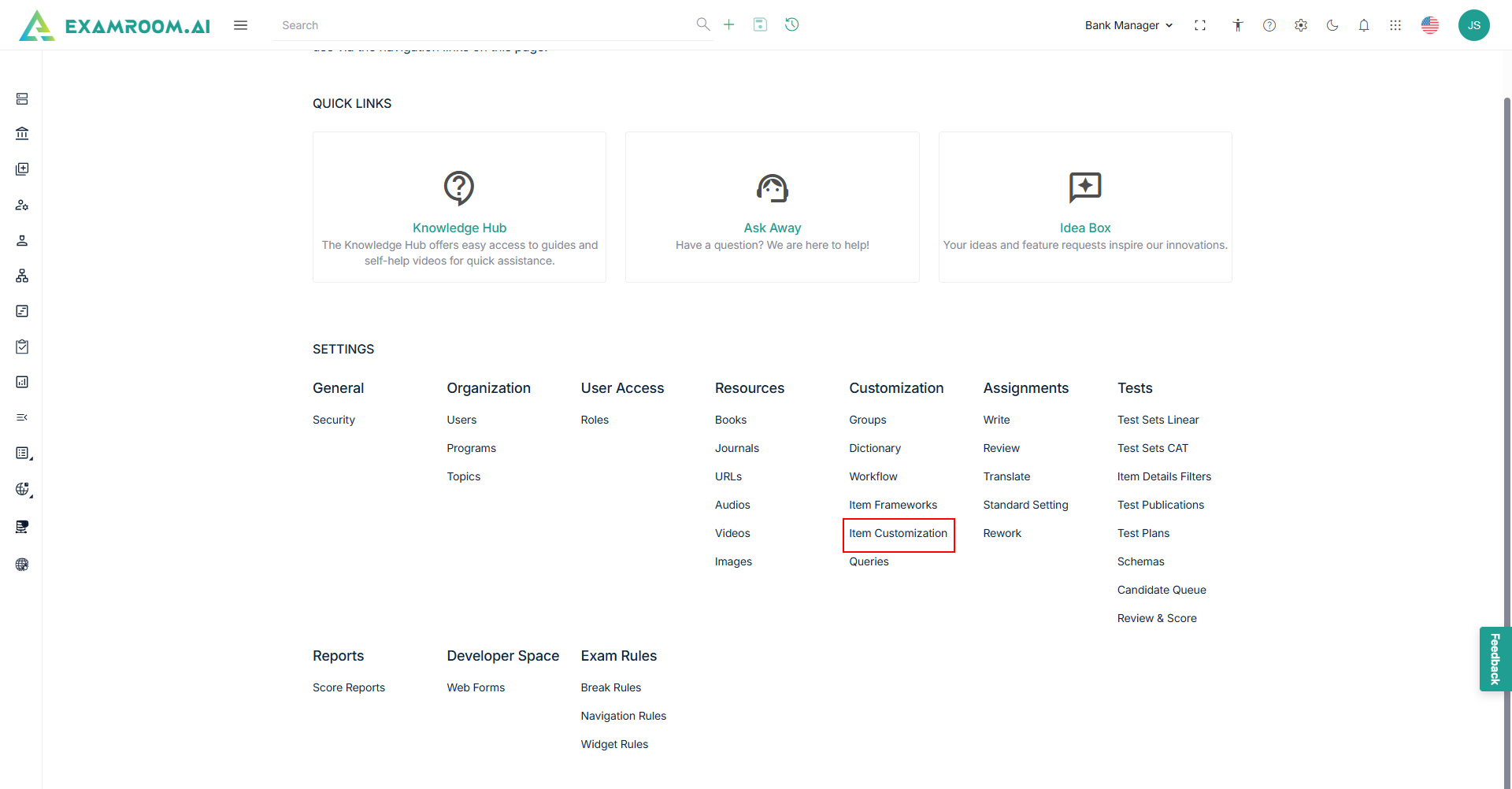Click the history clock icon
The image size is (1512, 789).
791,24
